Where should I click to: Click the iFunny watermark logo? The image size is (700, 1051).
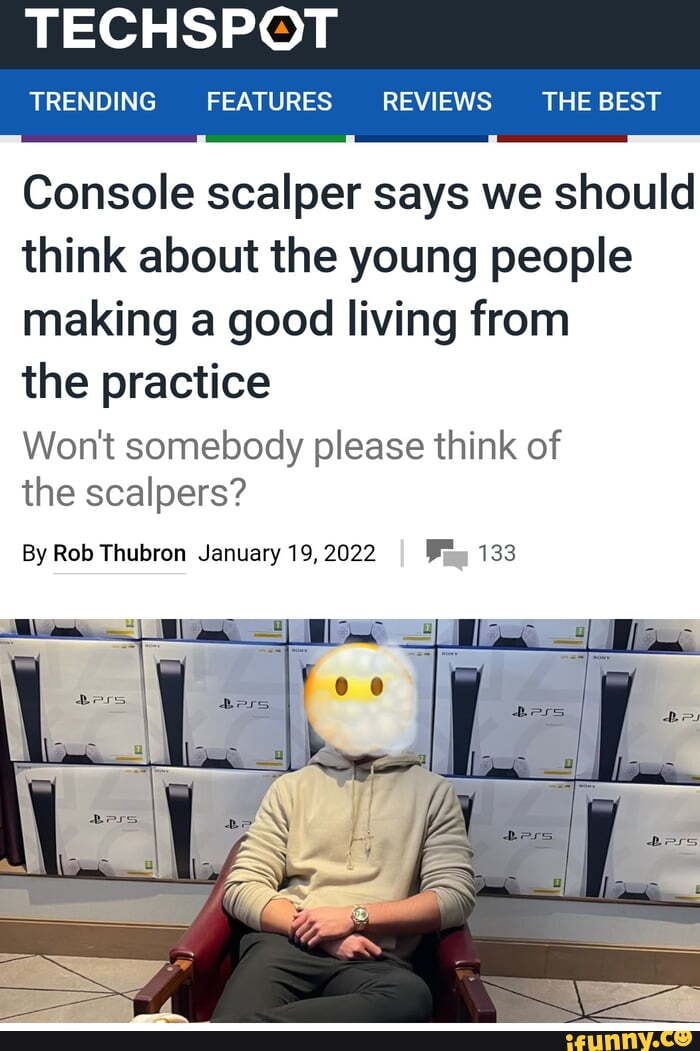click(x=629, y=1040)
